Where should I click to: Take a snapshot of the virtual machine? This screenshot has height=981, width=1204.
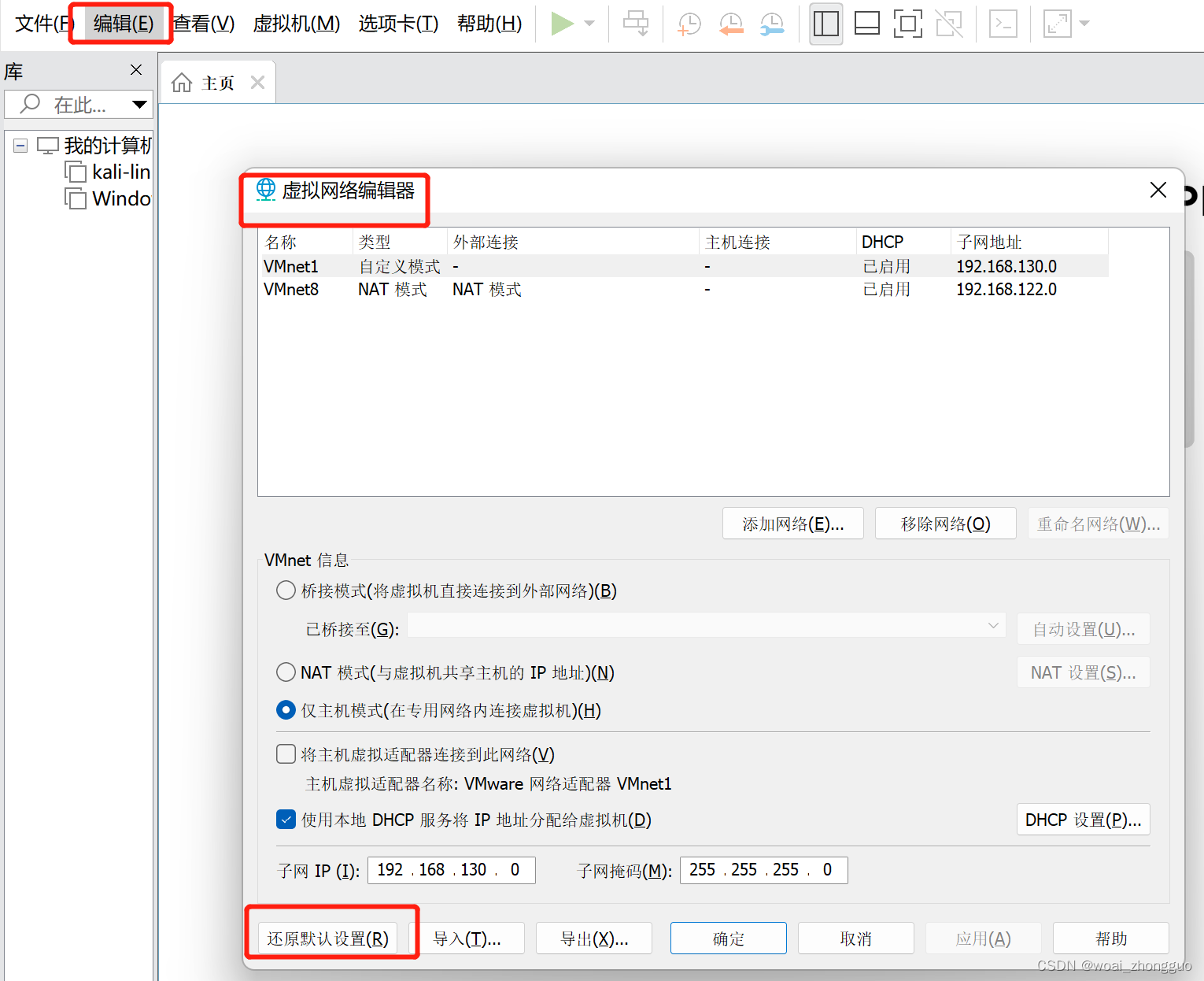click(x=689, y=24)
